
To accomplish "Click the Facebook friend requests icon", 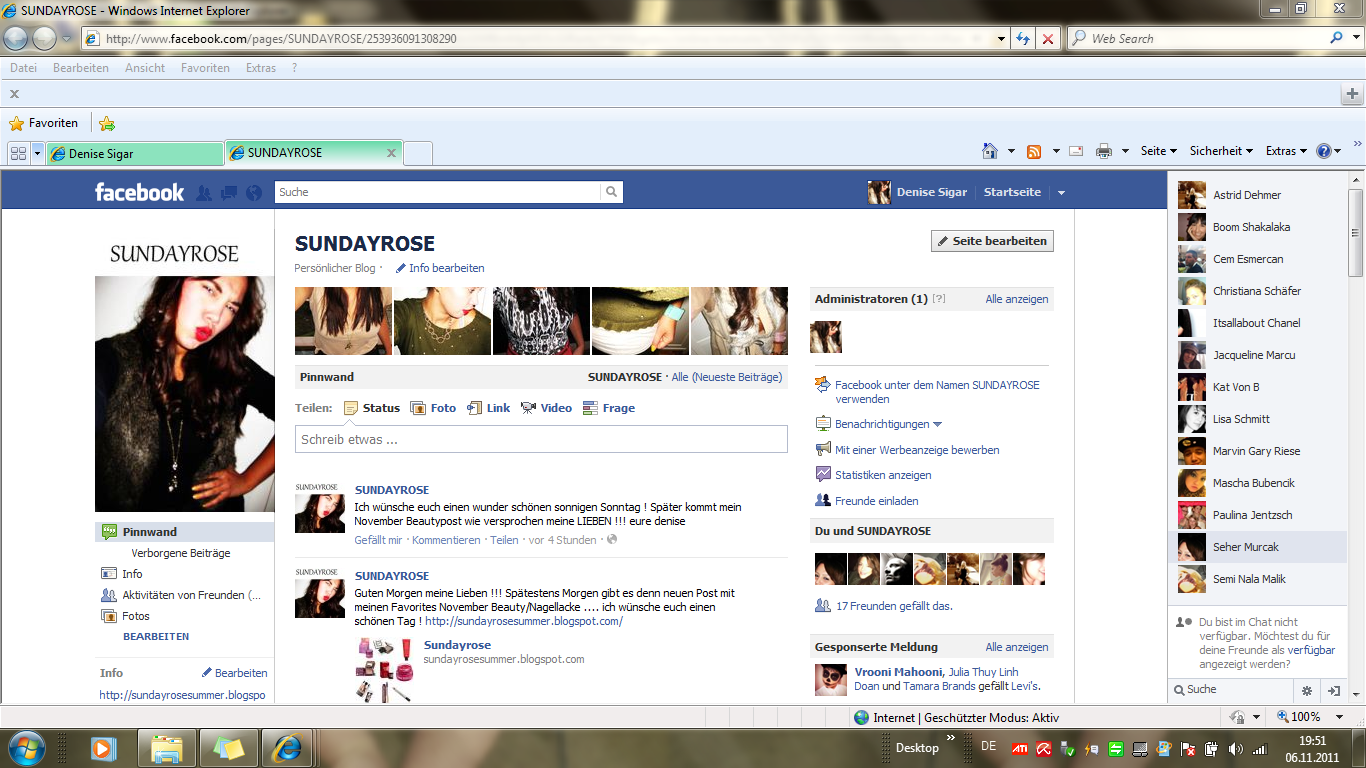I will point(204,193).
